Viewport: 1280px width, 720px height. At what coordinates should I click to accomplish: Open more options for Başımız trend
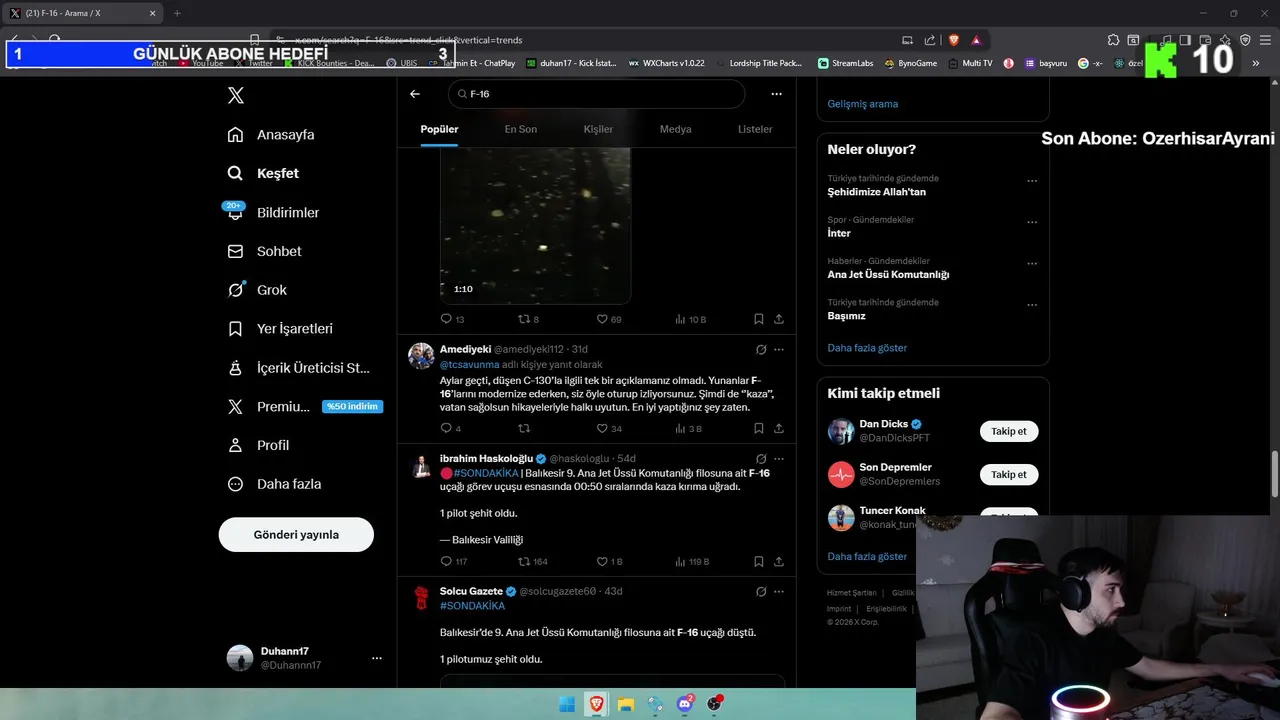tap(1032, 305)
